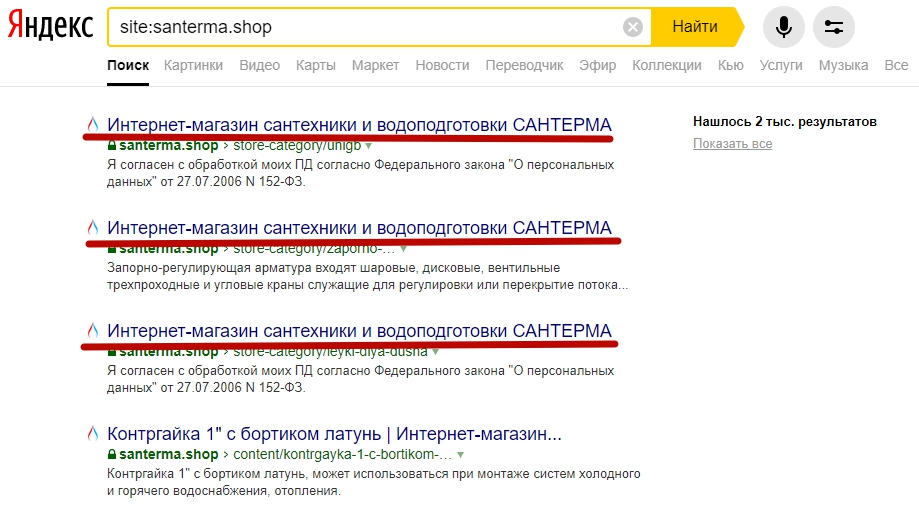The height and width of the screenshot is (513, 919).
Task: Switch to the Музыка tab
Action: click(843, 65)
